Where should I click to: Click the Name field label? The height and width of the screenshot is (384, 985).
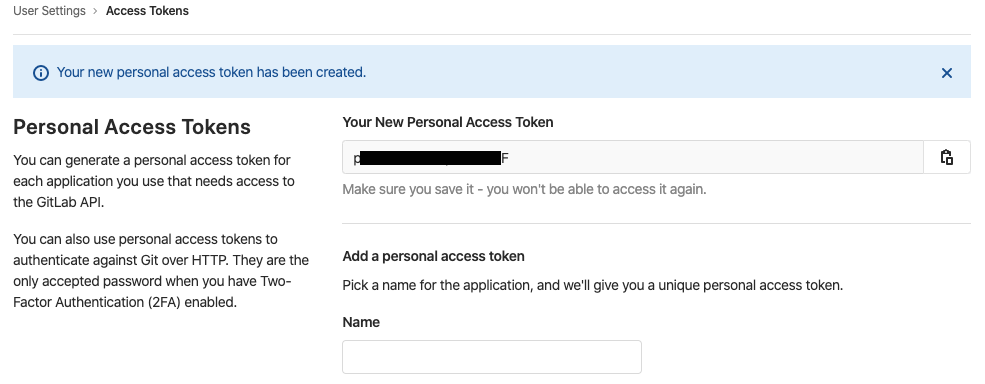click(x=361, y=322)
